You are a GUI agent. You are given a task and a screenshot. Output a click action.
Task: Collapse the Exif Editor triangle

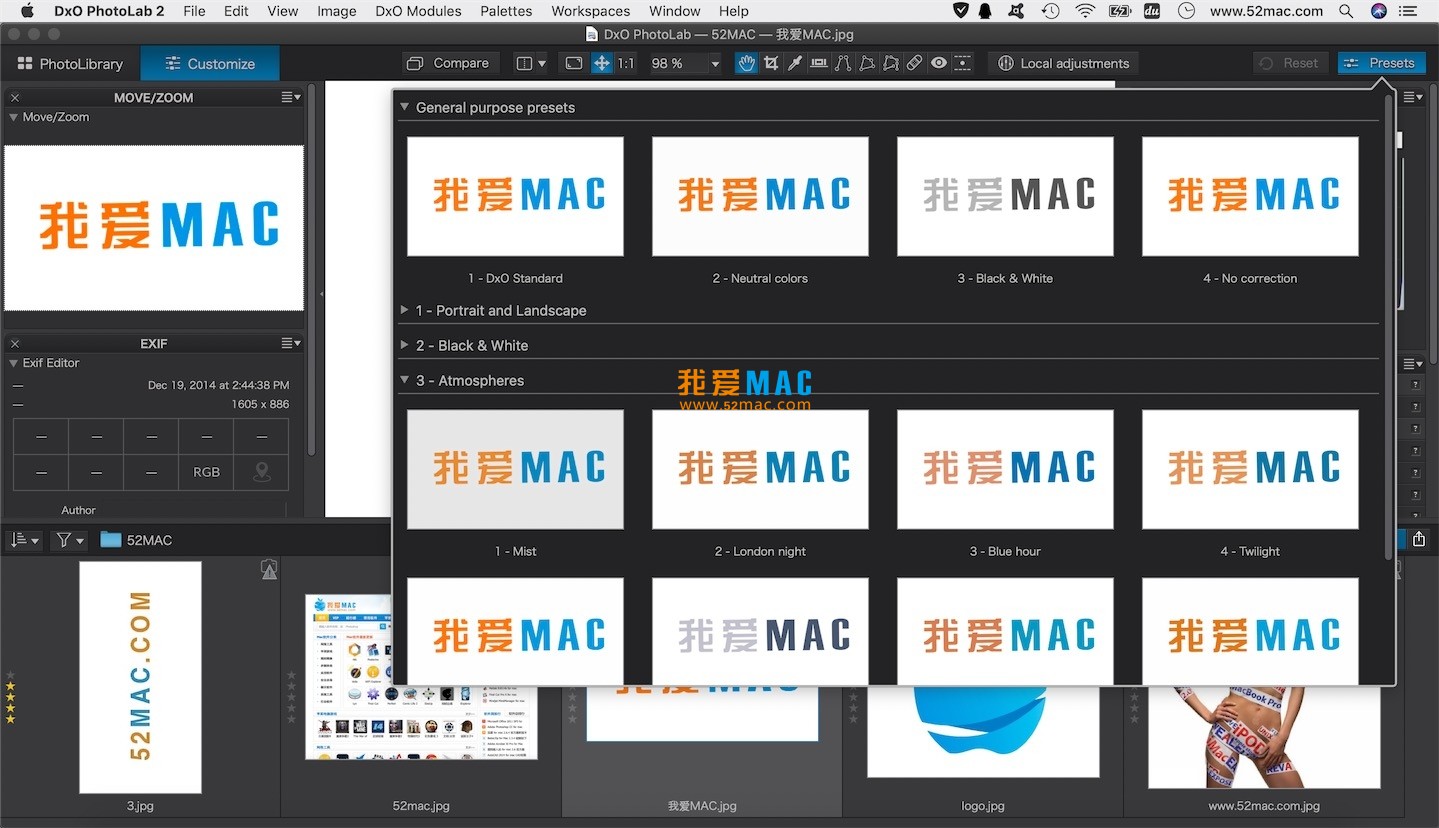[x=14, y=363]
